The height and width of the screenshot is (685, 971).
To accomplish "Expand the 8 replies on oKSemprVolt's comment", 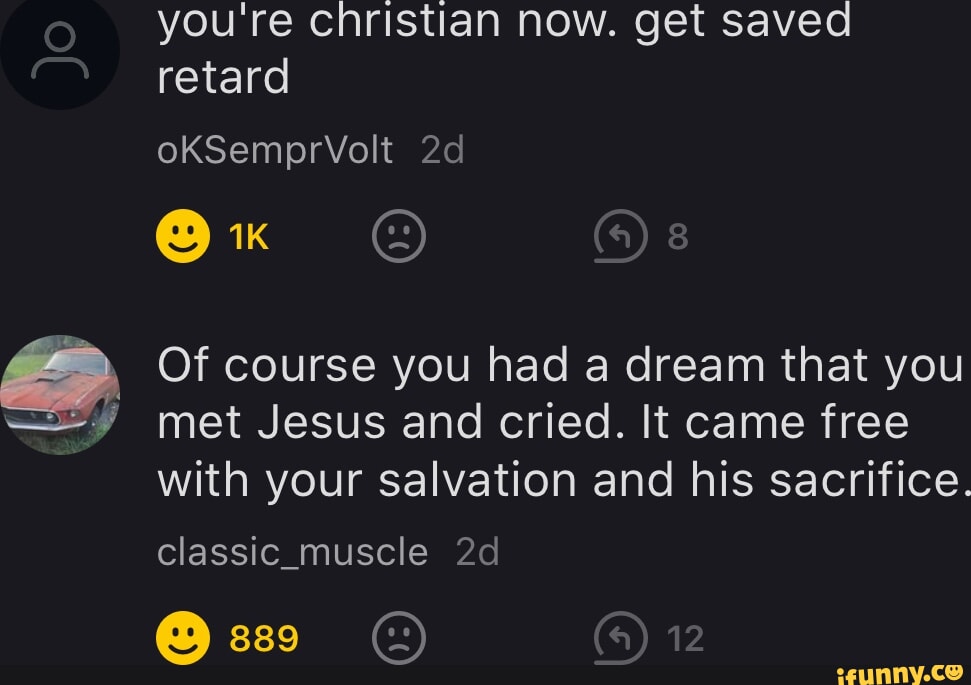I will pyautogui.click(x=678, y=239).
